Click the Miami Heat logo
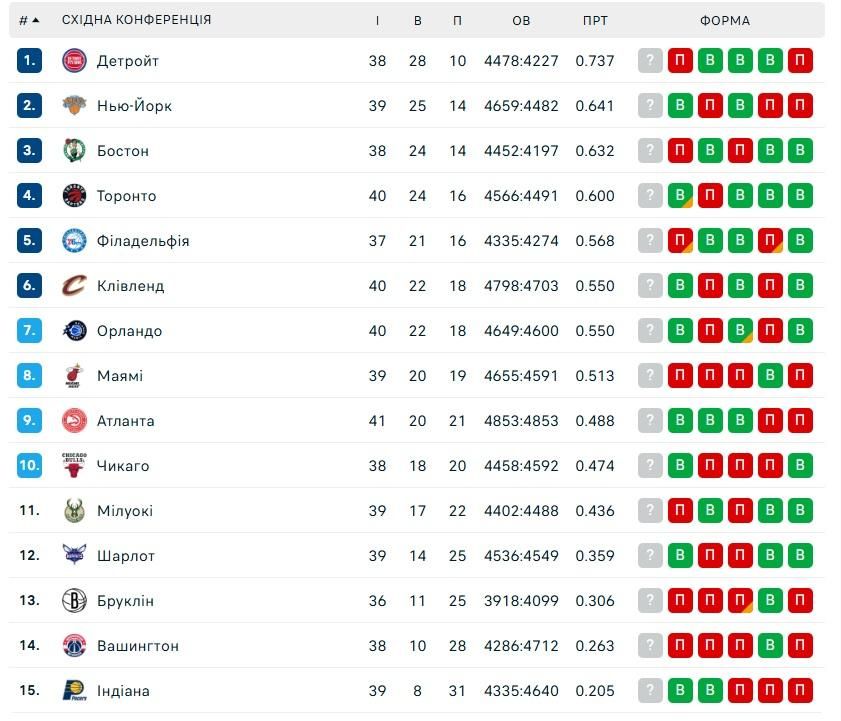Image resolution: width=841 pixels, height=721 pixels. tap(75, 376)
